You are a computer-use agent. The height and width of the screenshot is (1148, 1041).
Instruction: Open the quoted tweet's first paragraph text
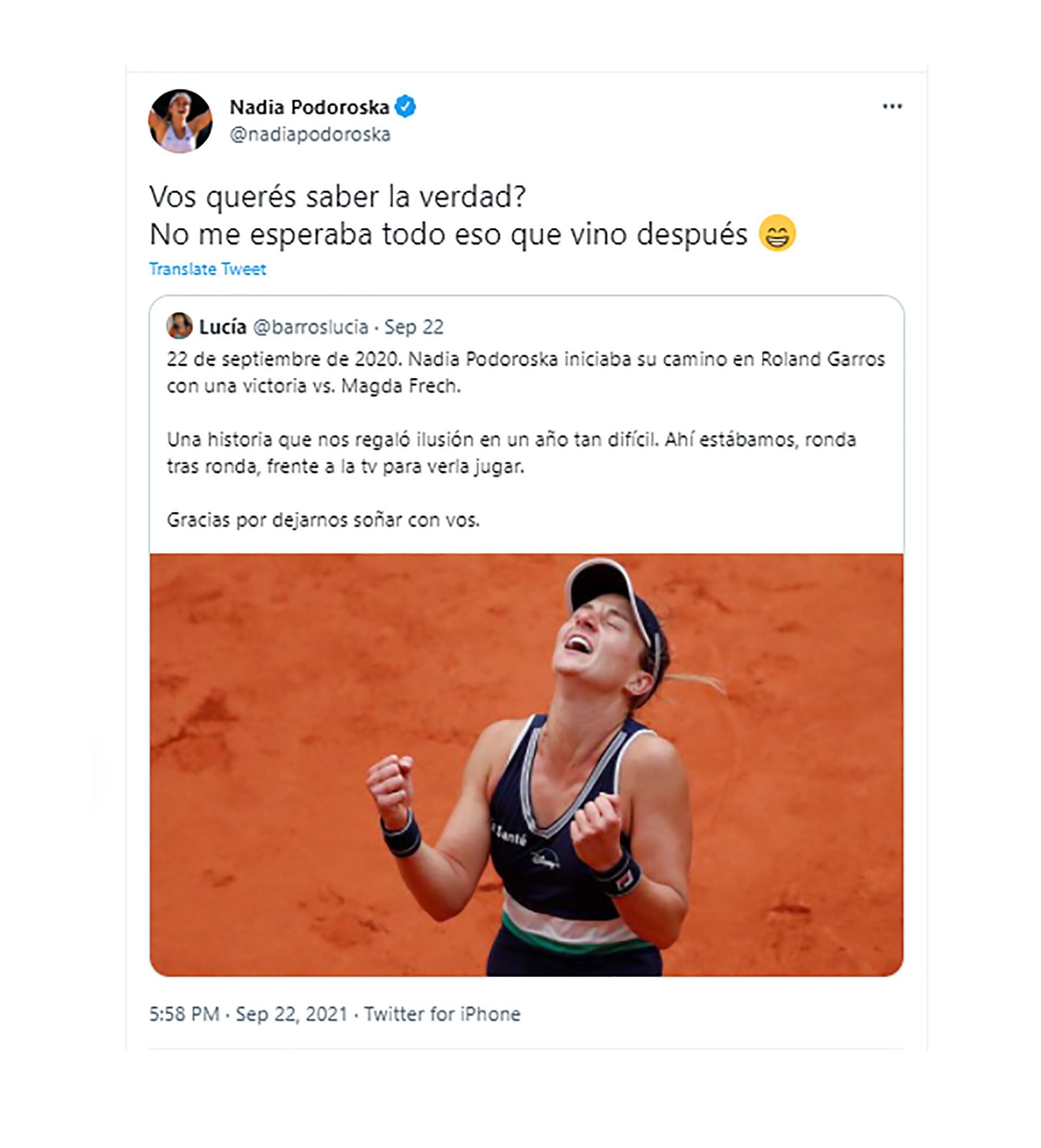click(525, 372)
